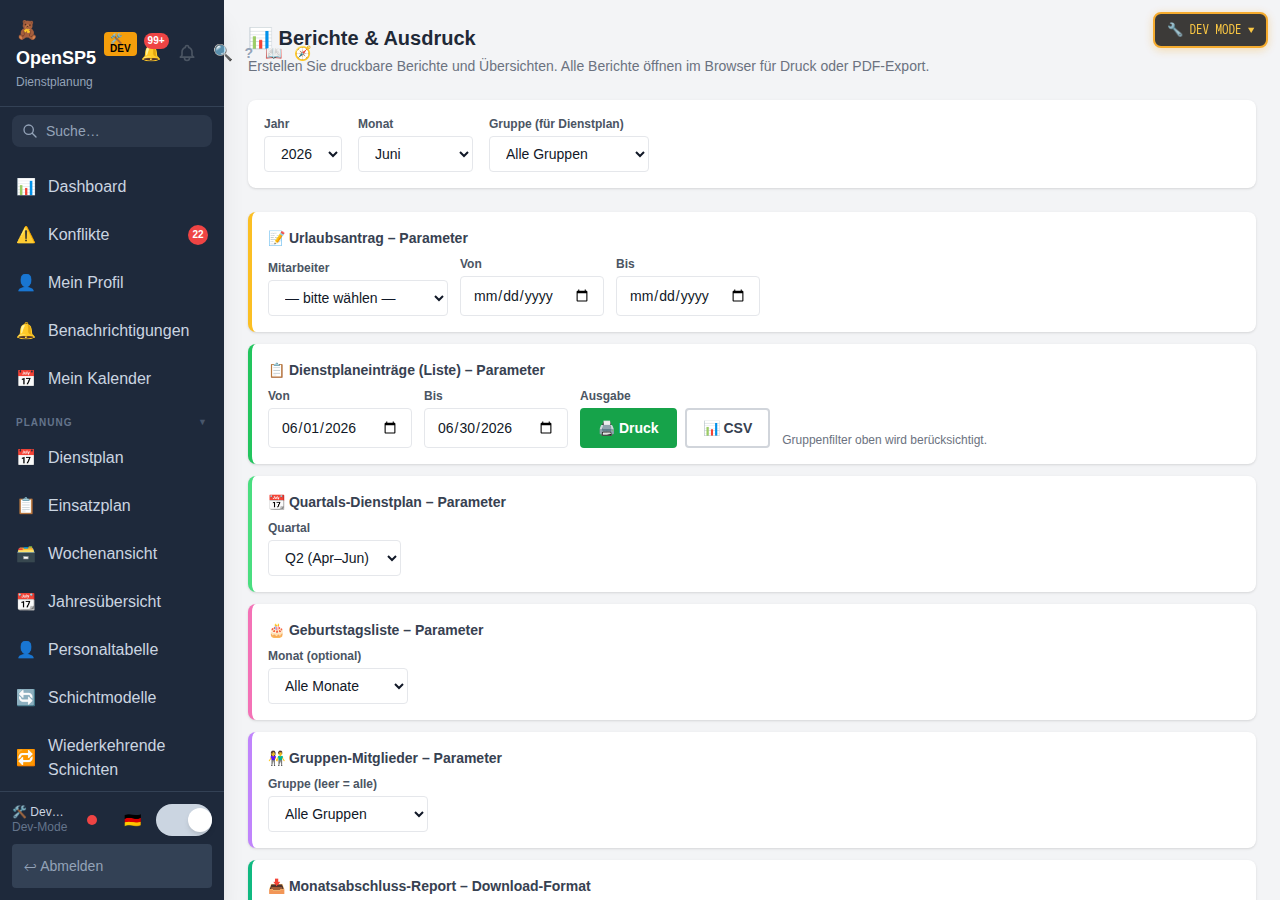Navigate to Wochenansicht

click(112, 553)
